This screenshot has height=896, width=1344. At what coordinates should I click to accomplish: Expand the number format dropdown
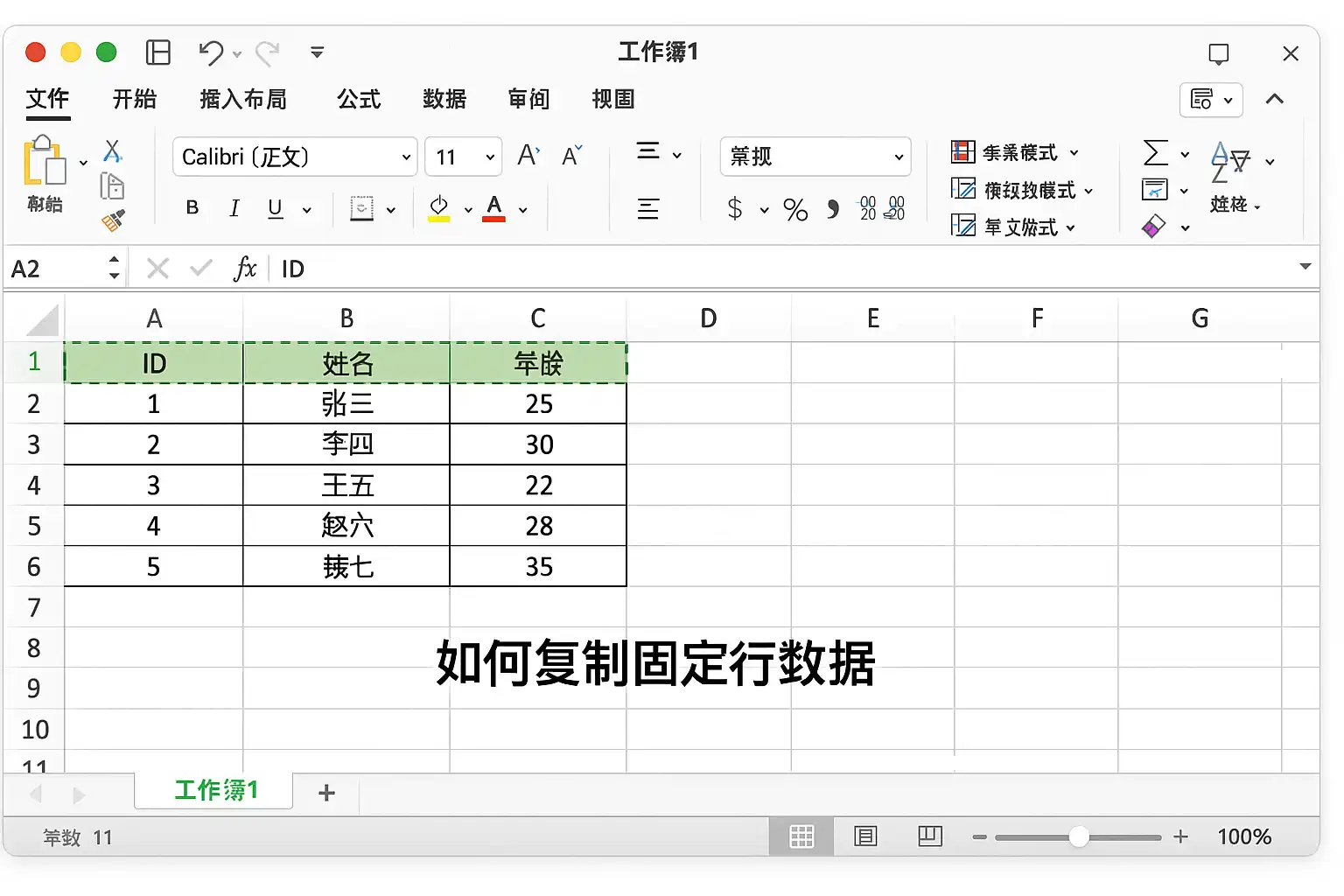815,157
